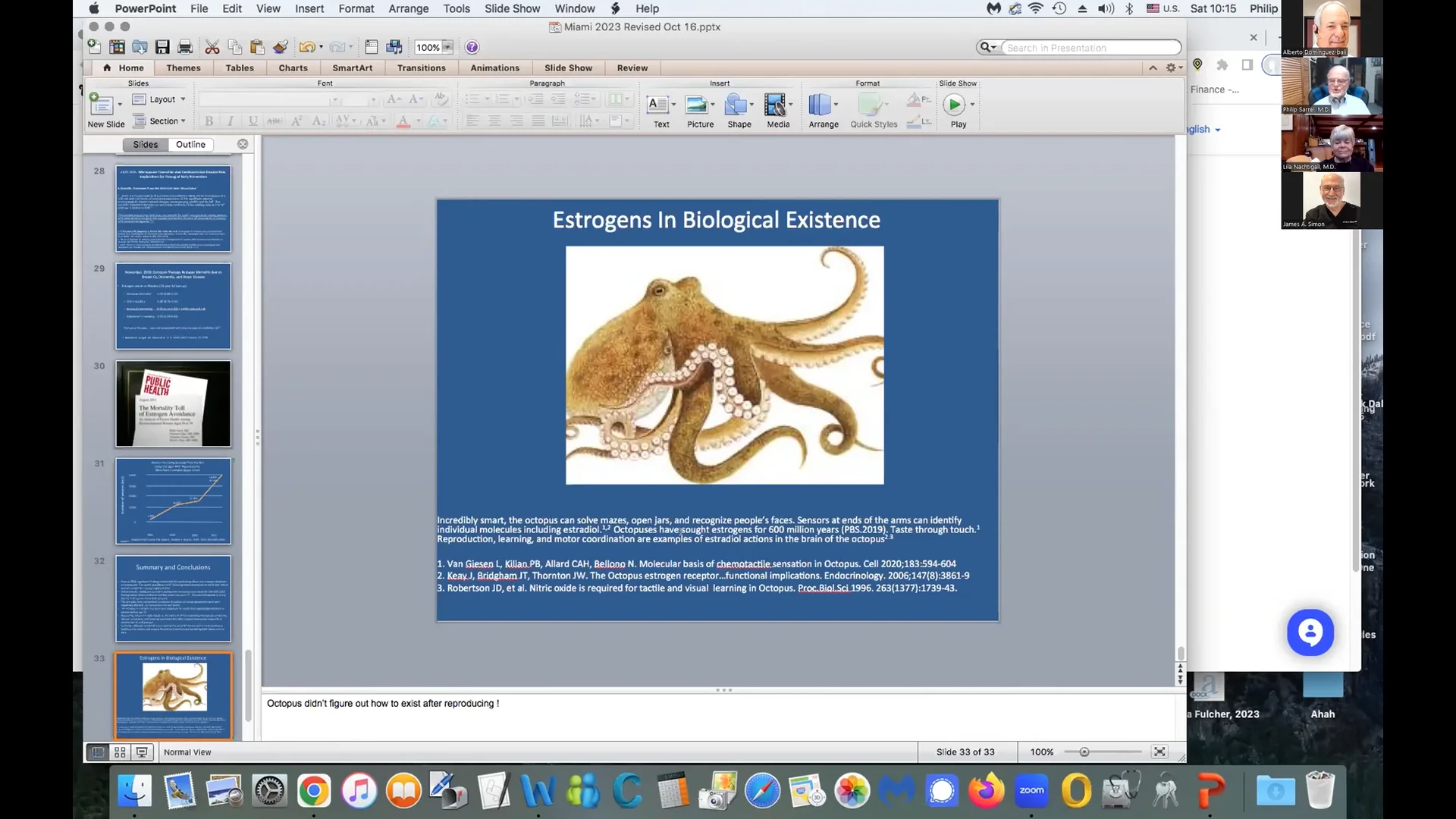Open the Transitions ribbon tab

pos(422,67)
